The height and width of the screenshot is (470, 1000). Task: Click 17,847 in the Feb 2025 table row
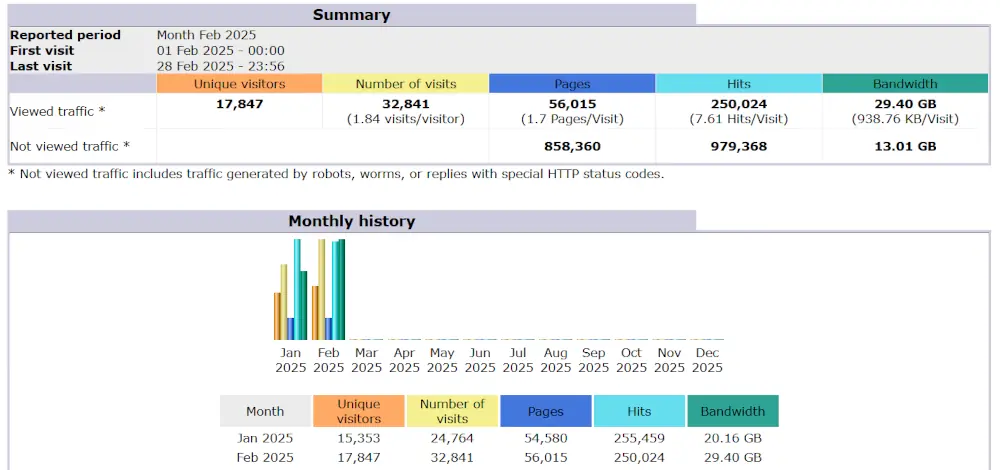click(x=358, y=457)
